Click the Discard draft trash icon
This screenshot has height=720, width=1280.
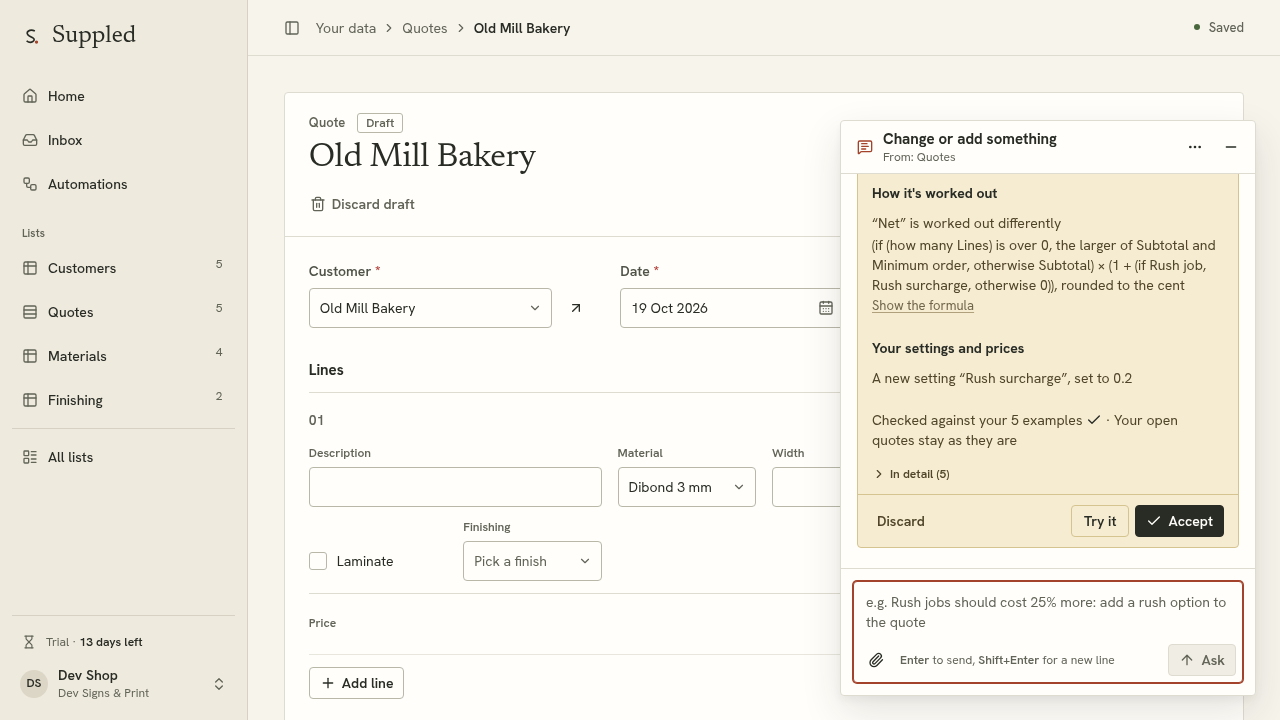click(318, 204)
